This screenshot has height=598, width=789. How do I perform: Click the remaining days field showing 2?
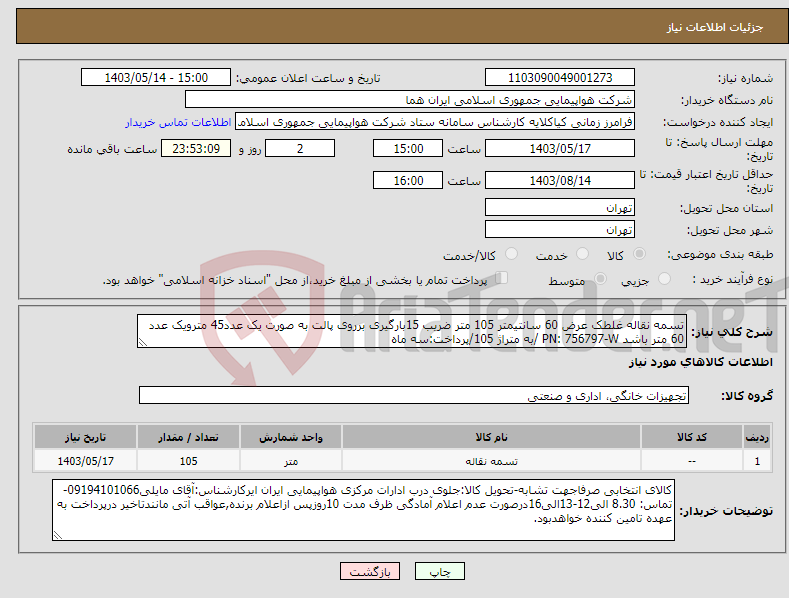tap(300, 148)
